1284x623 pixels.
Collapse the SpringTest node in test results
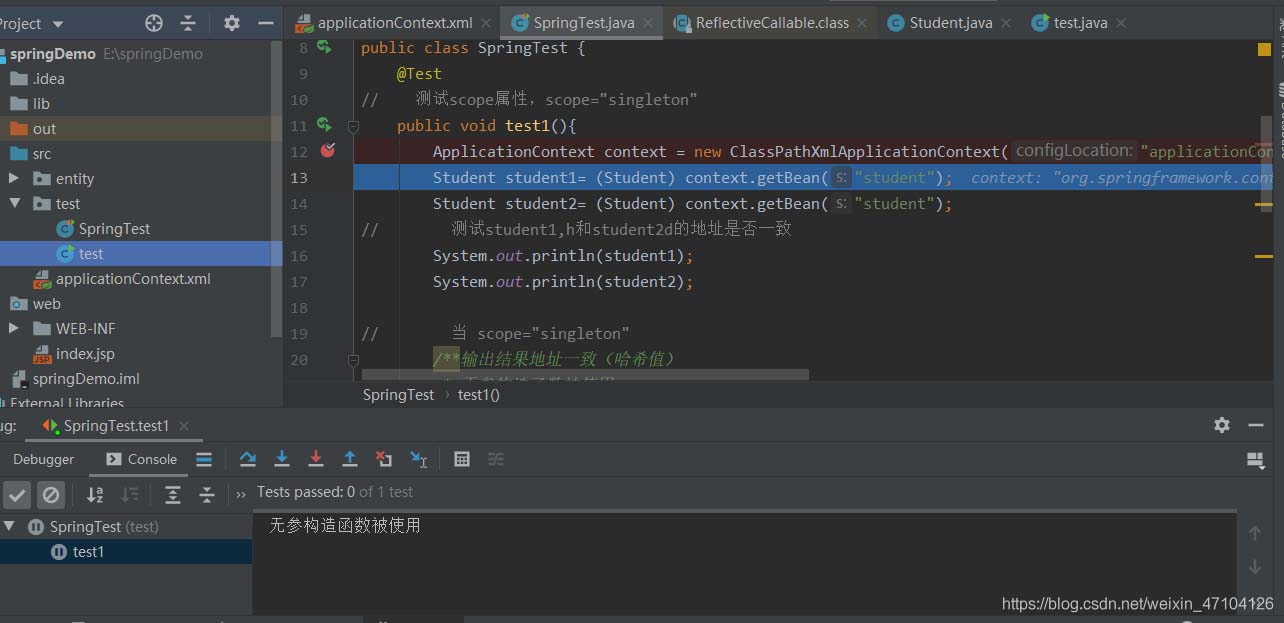[x=10, y=526]
